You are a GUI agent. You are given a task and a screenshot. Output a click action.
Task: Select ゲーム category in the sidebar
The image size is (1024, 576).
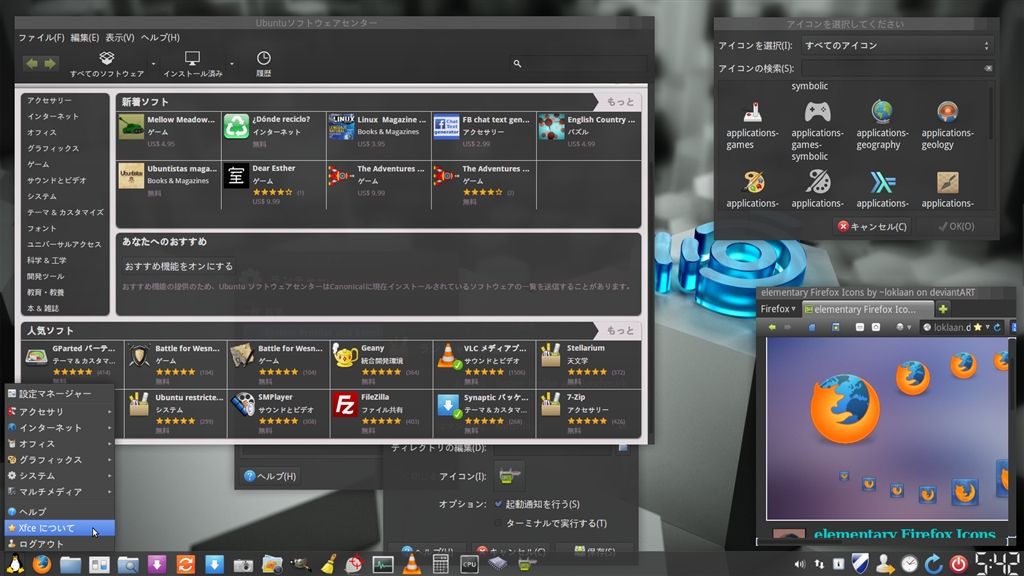point(38,164)
